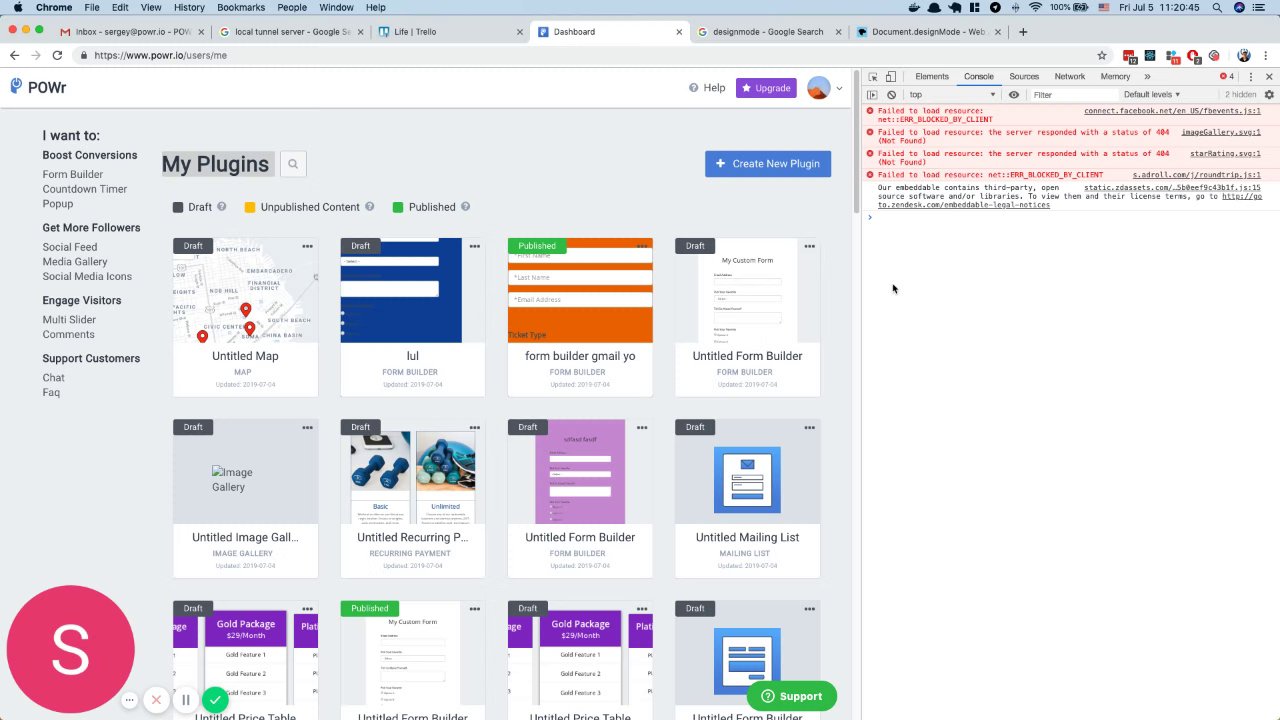Click the search icon next to My Plugins
This screenshot has width=1280, height=720.
click(293, 164)
